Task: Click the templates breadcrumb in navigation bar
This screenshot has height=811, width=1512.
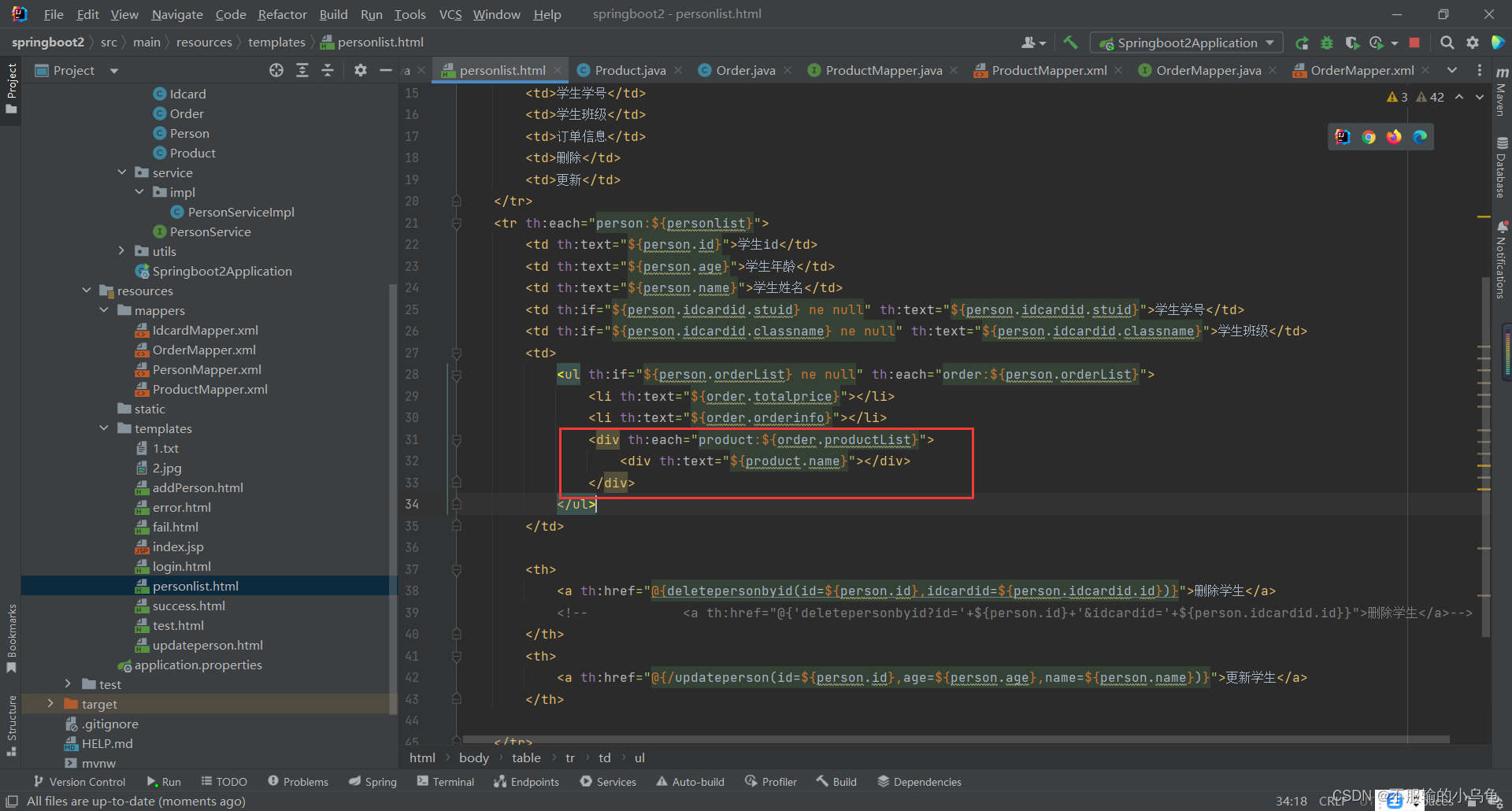Action: tap(276, 43)
